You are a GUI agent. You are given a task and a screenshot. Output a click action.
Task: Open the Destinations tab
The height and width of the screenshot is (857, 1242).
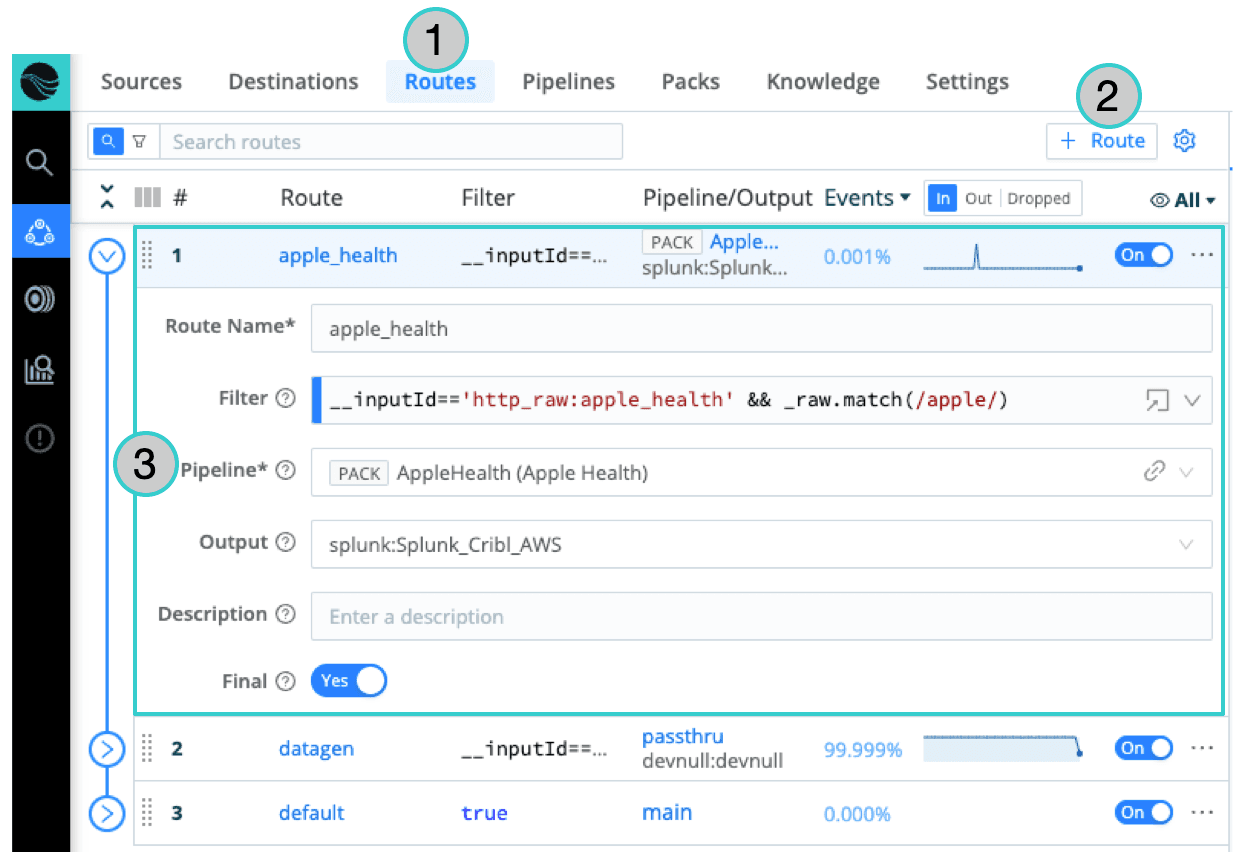pyautogui.click(x=293, y=82)
